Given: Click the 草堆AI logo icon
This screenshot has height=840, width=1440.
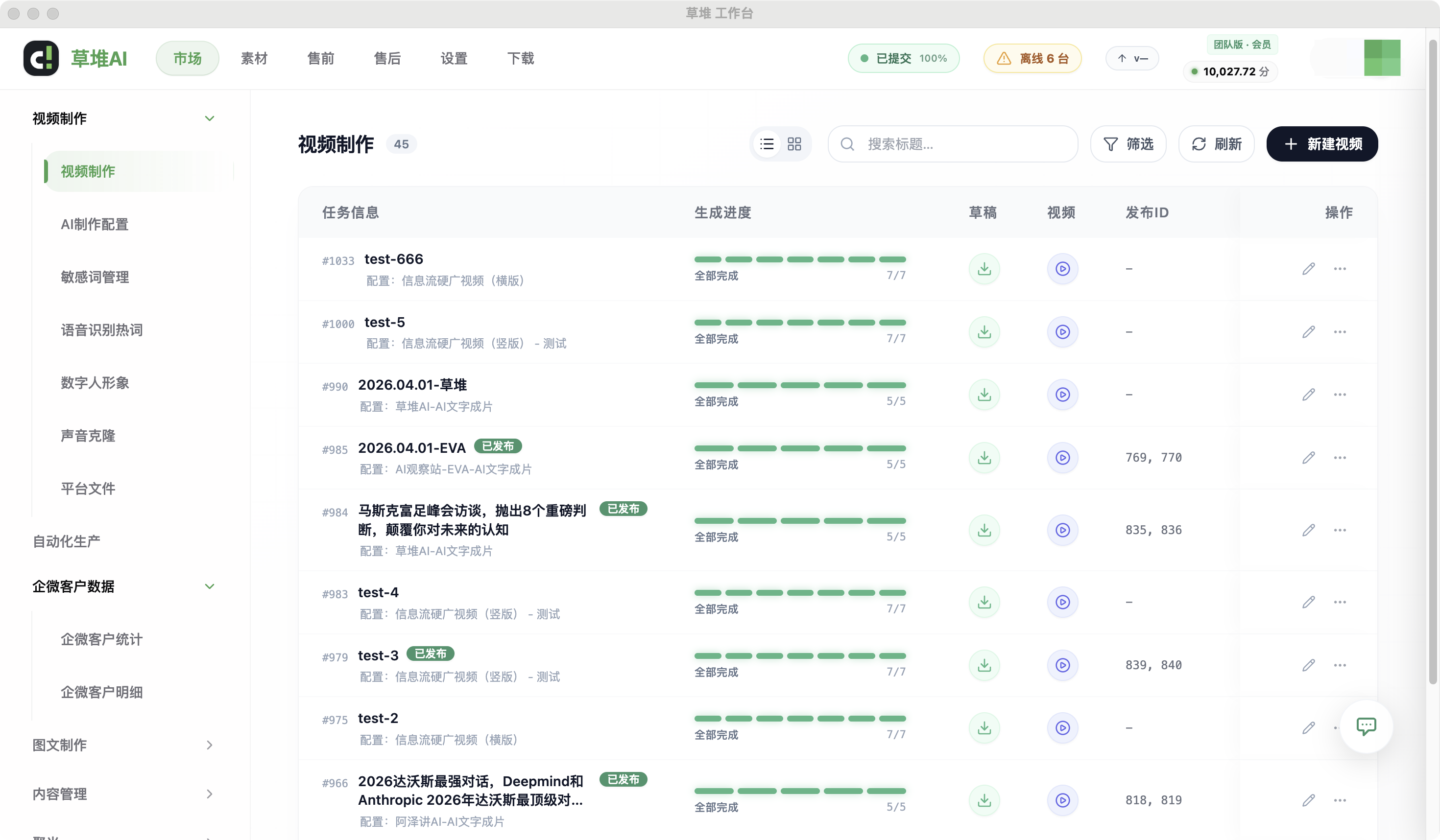Looking at the screenshot, I should tap(40, 58).
